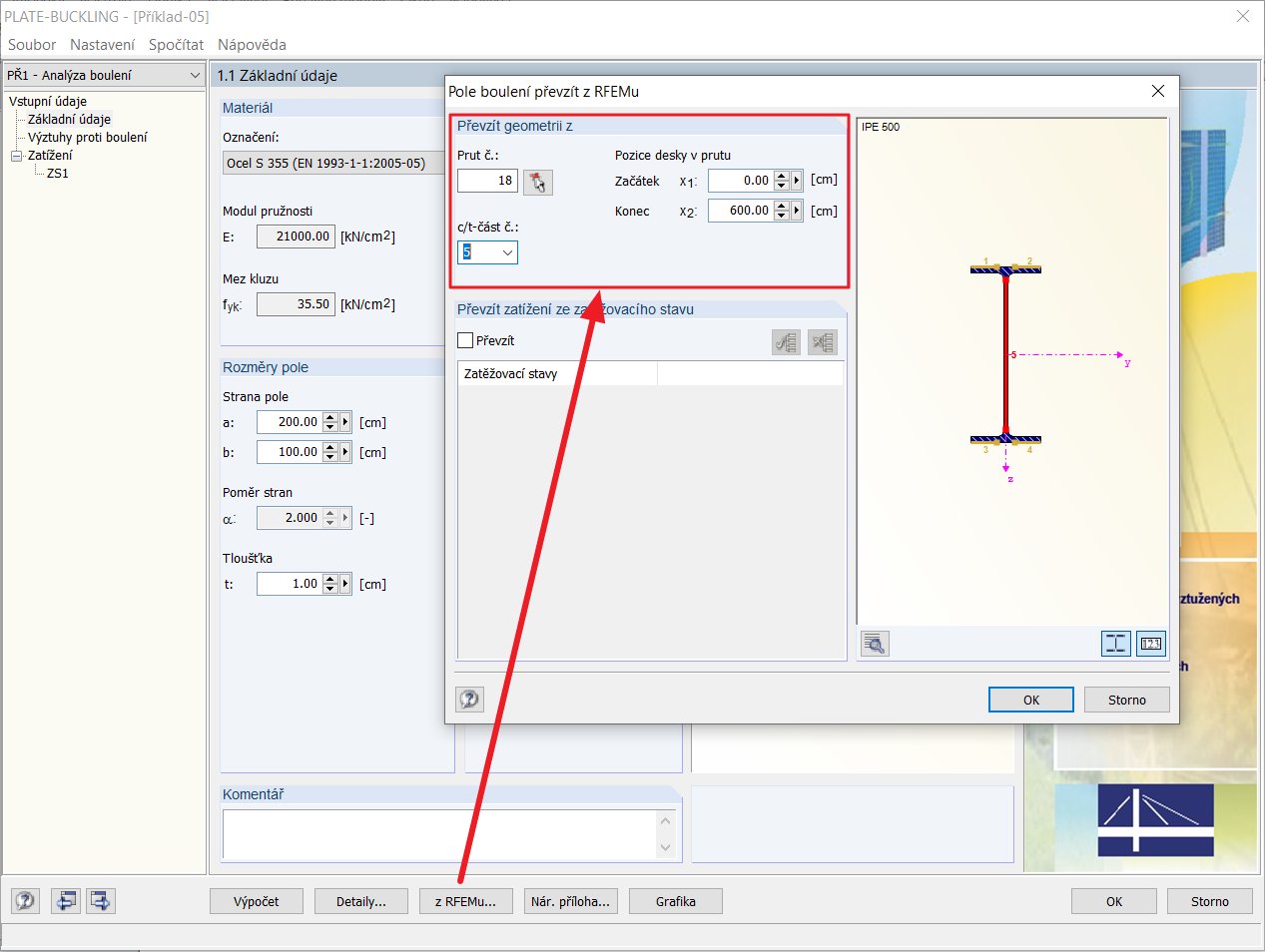The width and height of the screenshot is (1265, 952).
Task: Open the Spočítat menu
Action: tap(176, 45)
